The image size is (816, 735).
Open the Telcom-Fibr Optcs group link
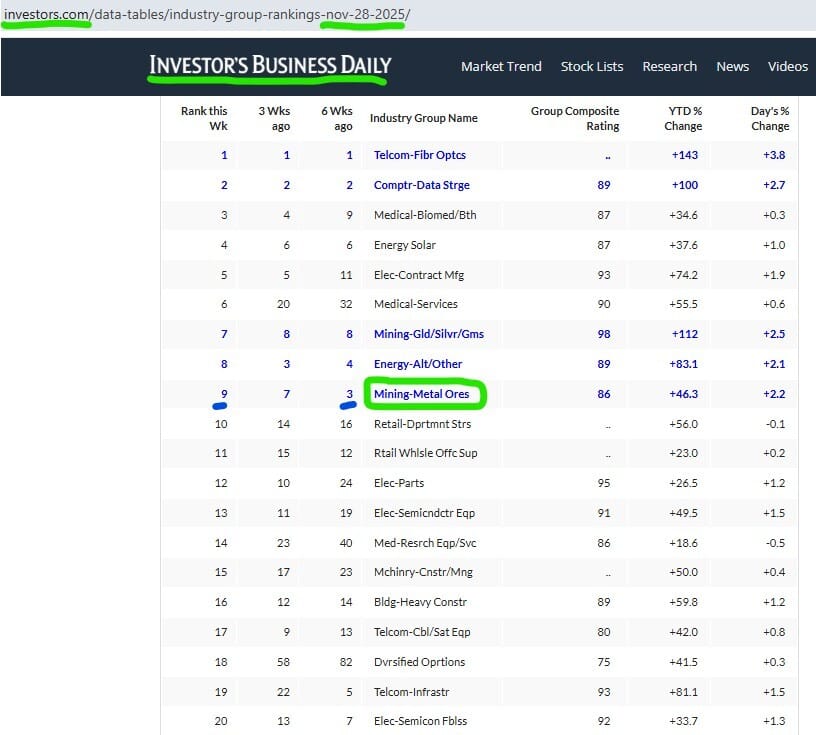click(419, 155)
